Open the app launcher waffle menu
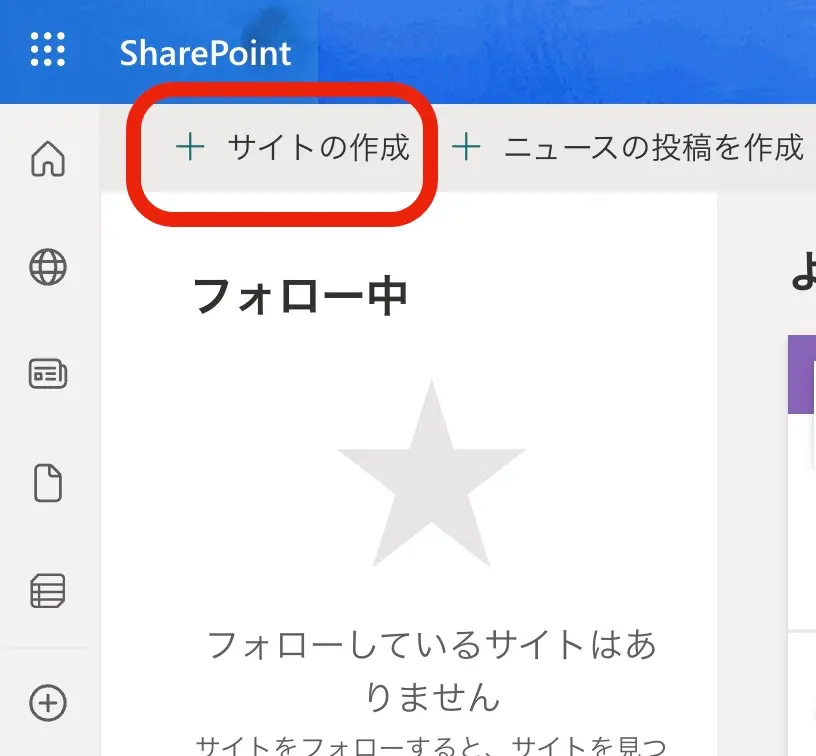816x756 pixels. (48, 50)
